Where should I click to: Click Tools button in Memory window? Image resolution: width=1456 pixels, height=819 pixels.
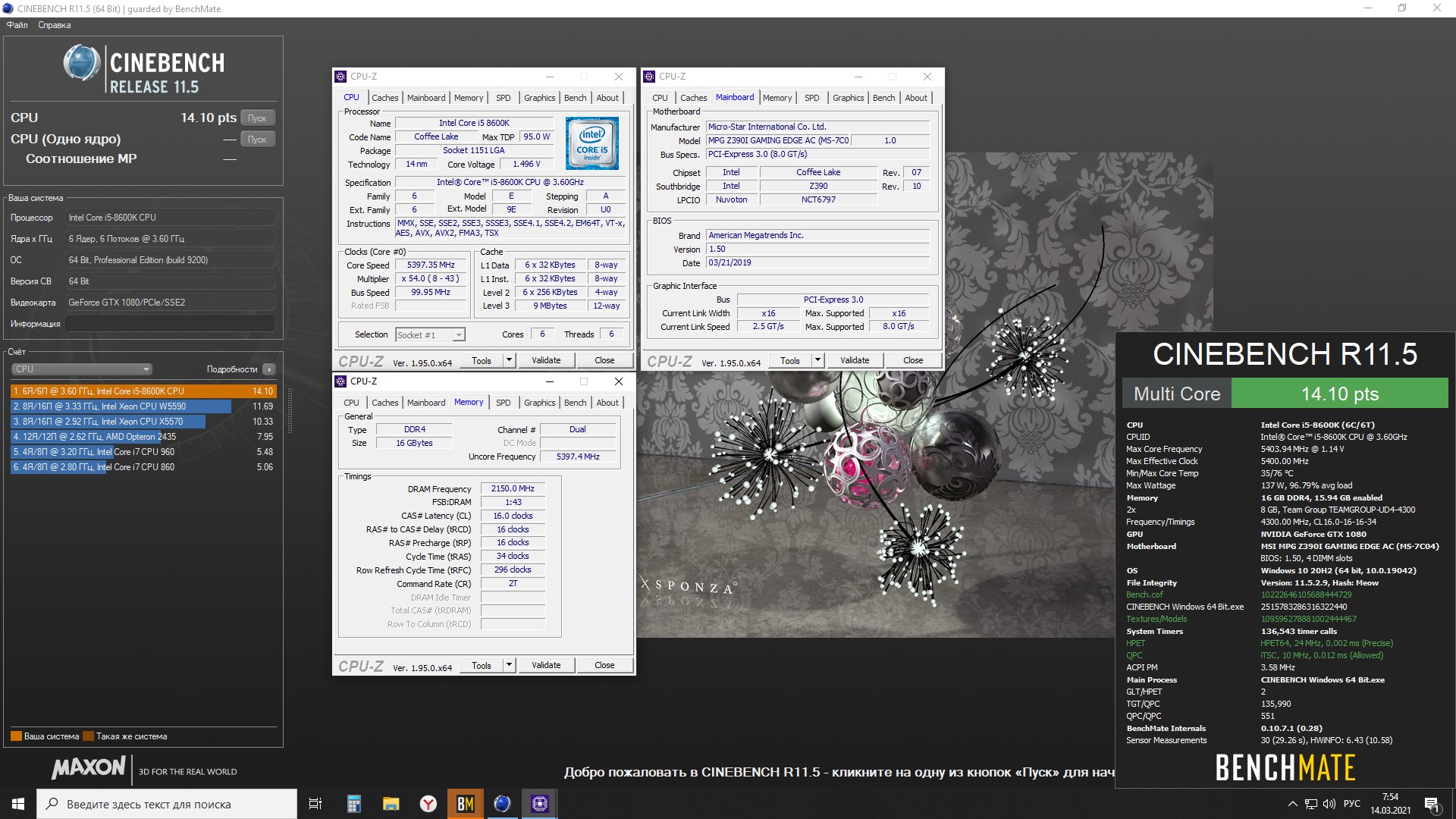click(x=482, y=665)
